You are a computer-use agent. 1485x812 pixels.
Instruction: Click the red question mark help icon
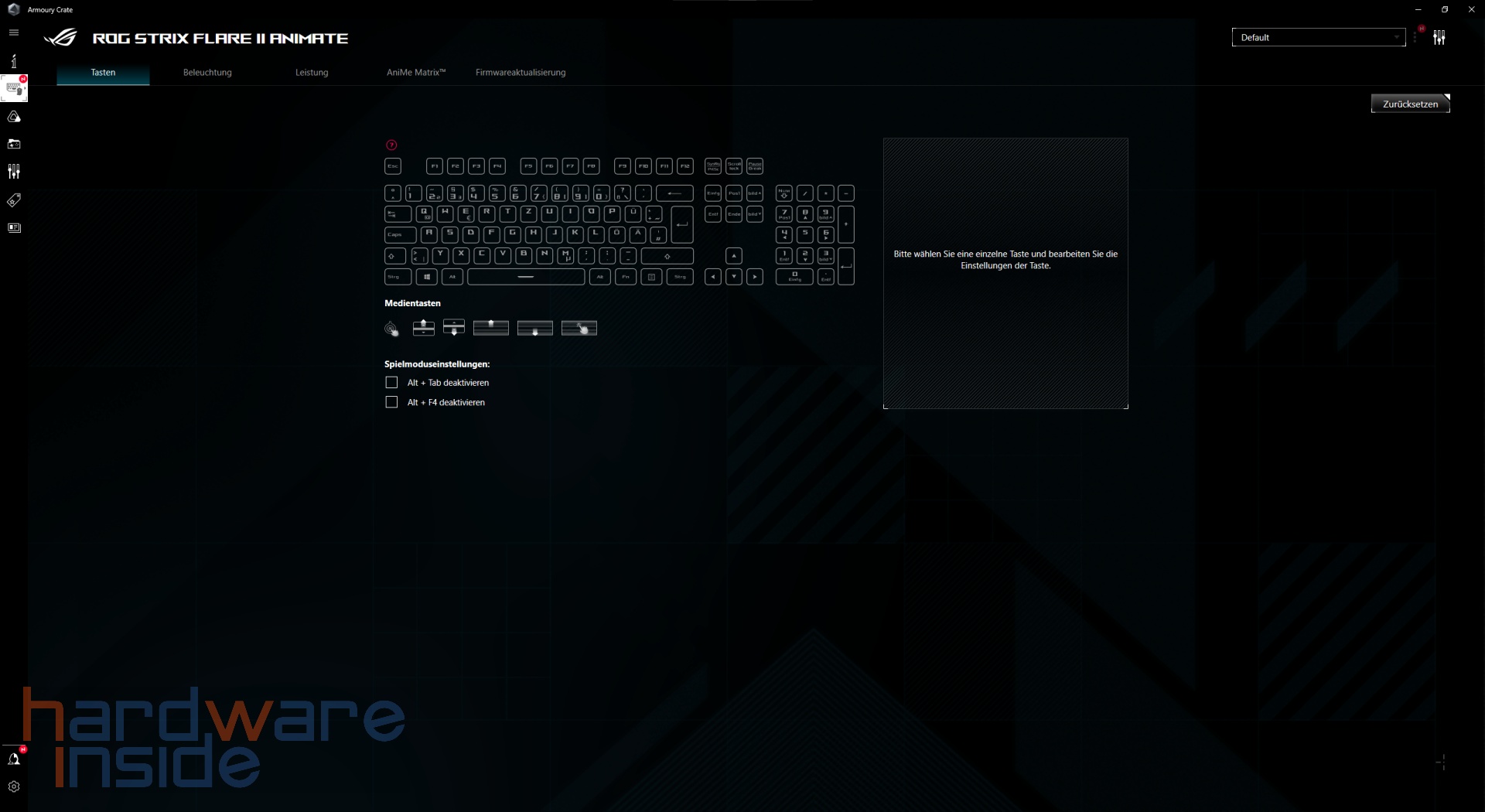[392, 145]
